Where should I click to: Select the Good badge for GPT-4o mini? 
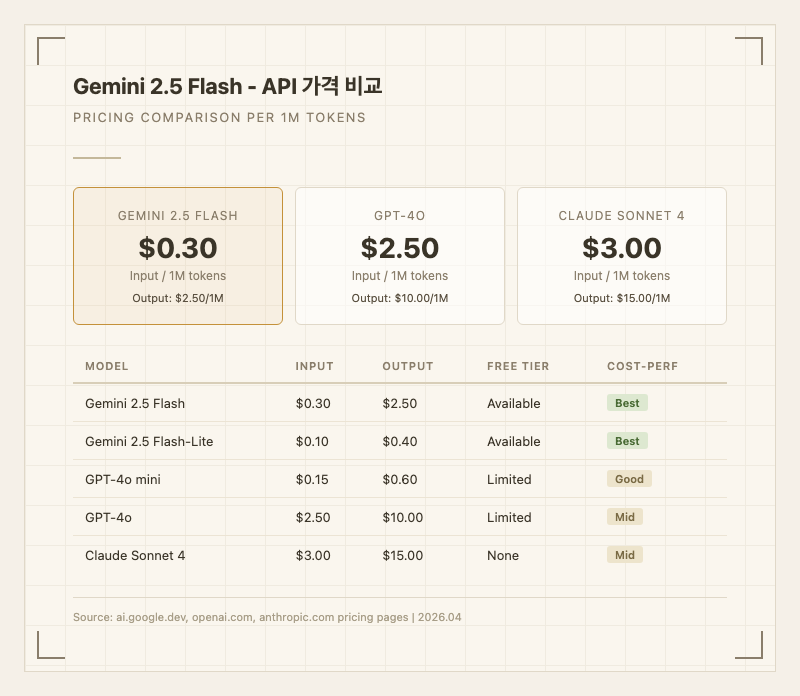[629, 479]
